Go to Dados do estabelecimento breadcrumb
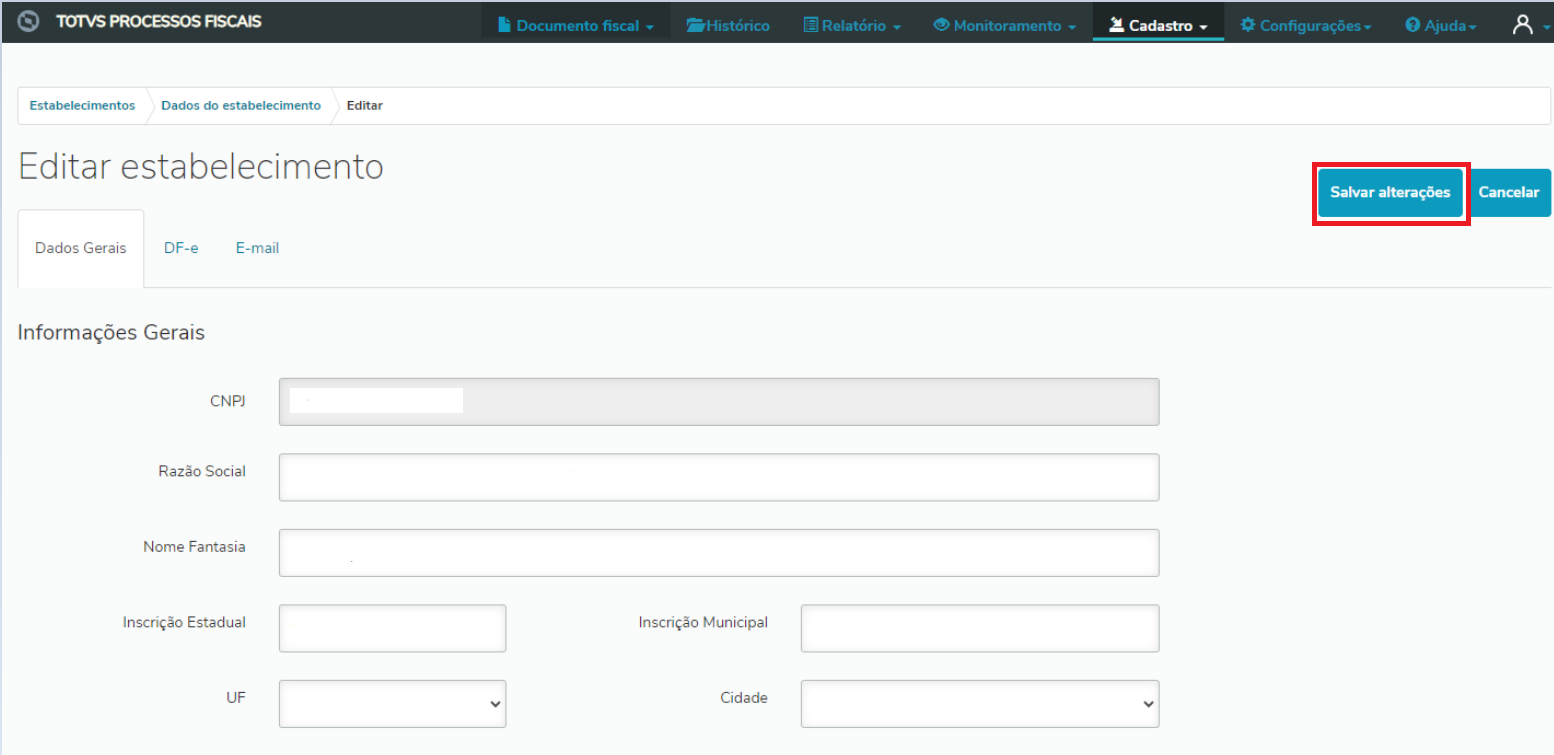This screenshot has height=755, width=1554. 241,105
